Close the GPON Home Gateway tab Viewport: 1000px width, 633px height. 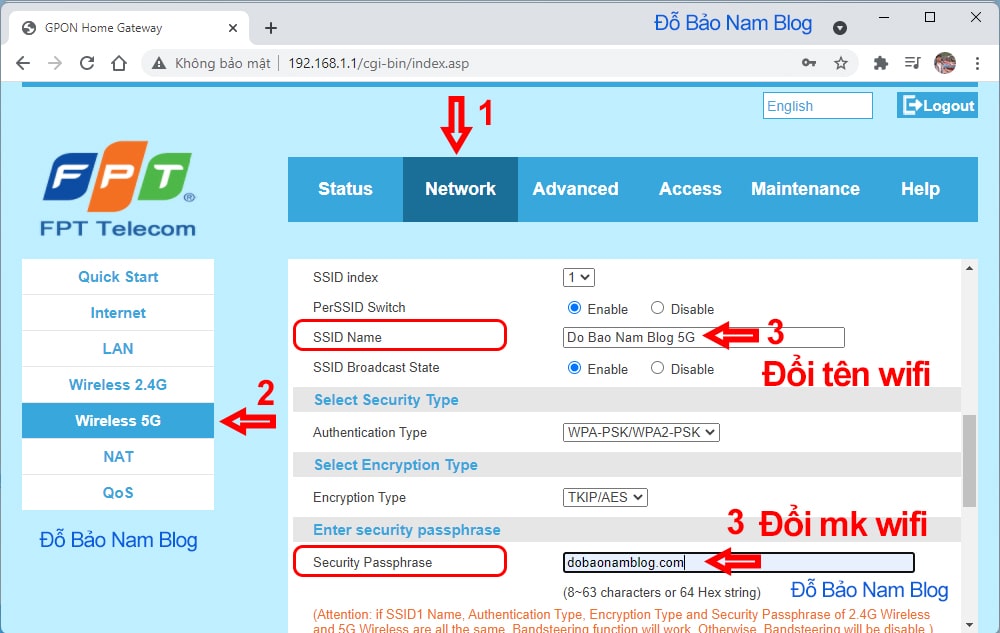pos(233,28)
